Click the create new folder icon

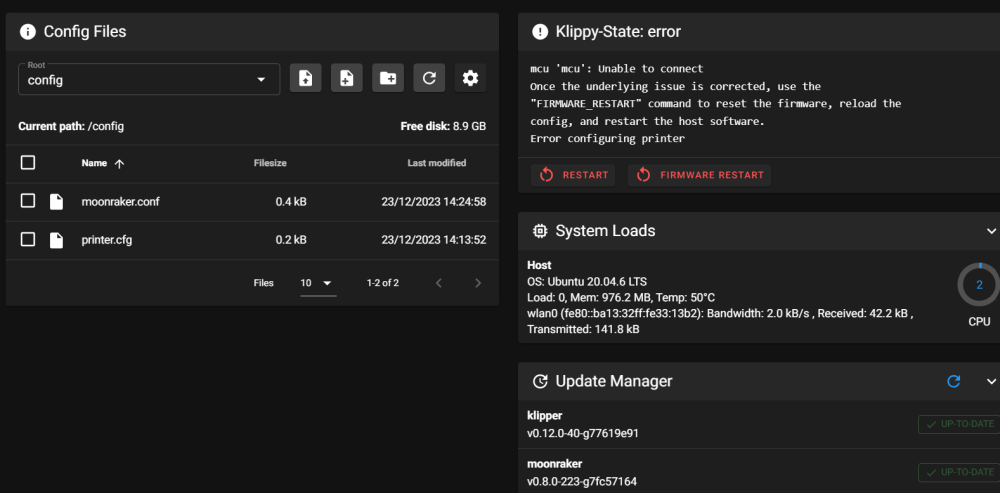[x=387, y=78]
